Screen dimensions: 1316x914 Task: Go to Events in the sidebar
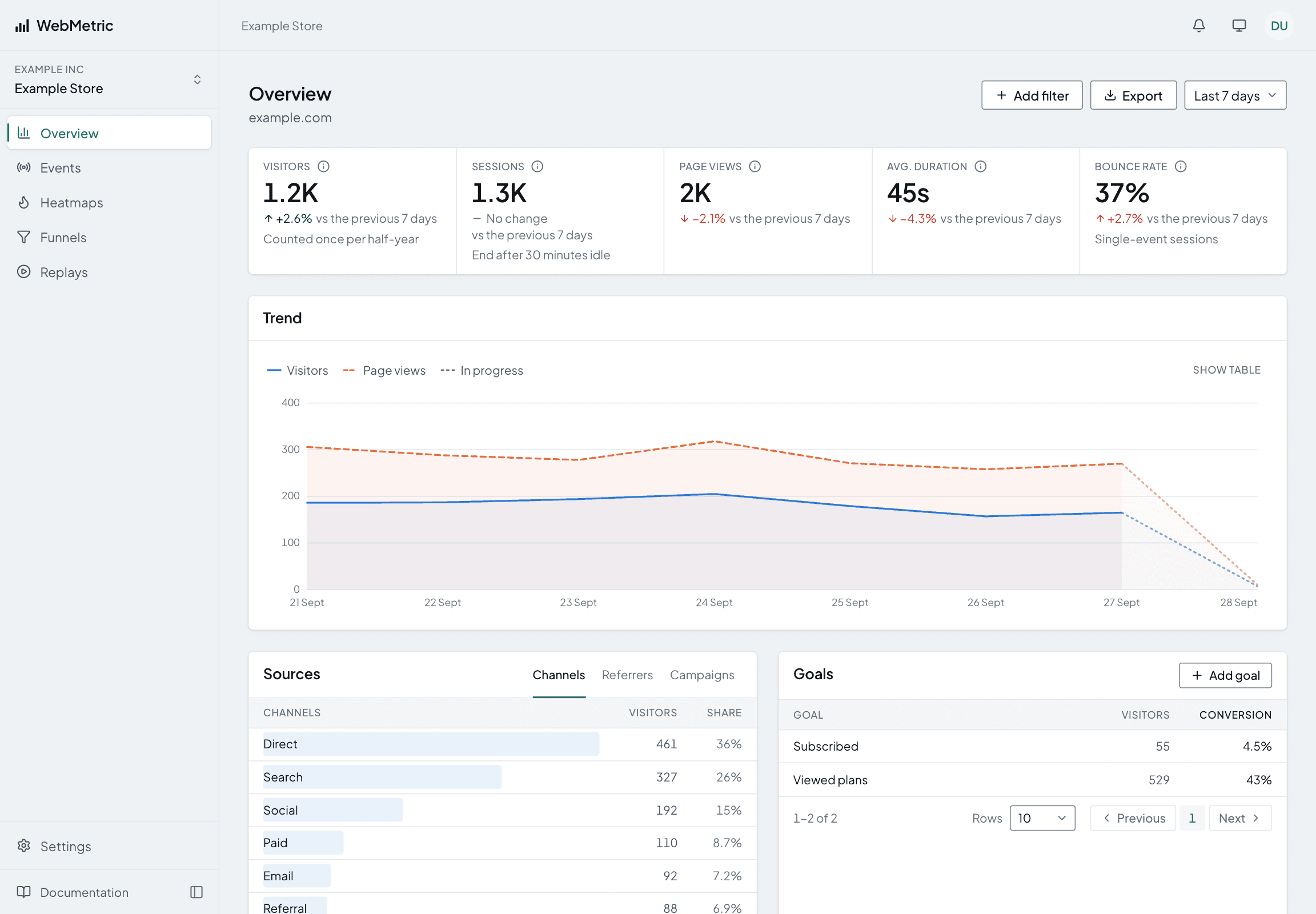point(109,167)
